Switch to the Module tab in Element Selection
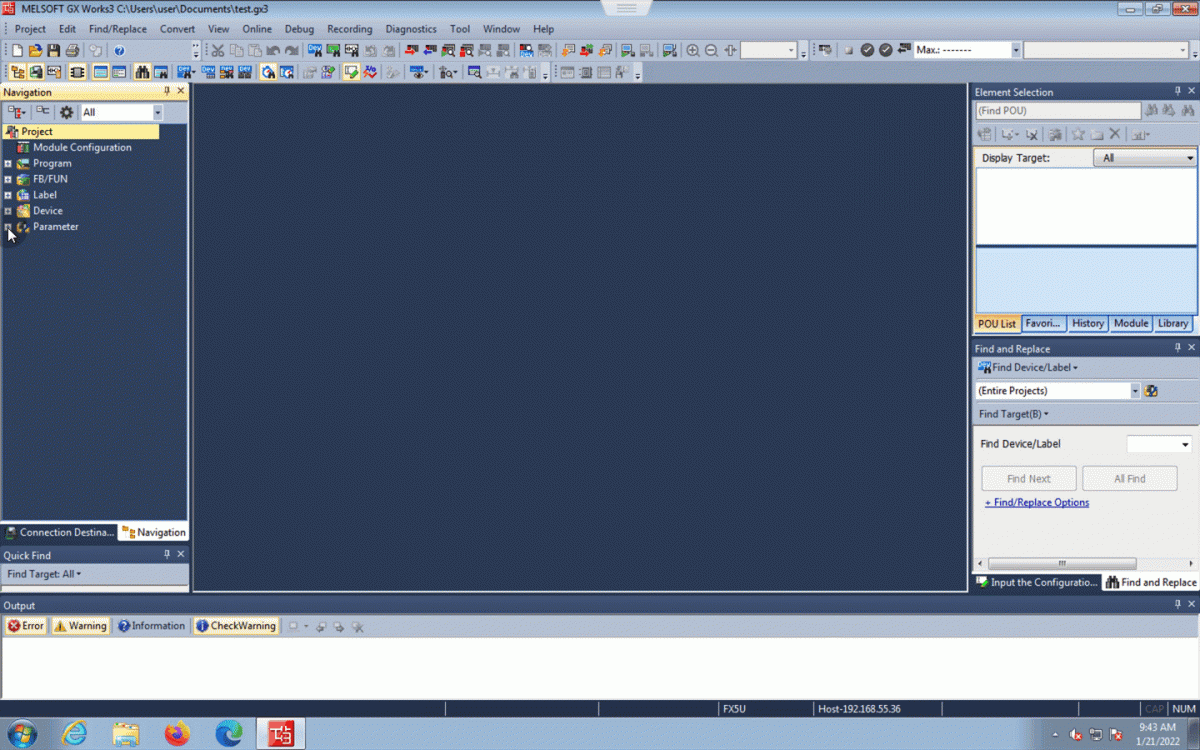Screen dimensions: 1200x750 (x=1131, y=323)
